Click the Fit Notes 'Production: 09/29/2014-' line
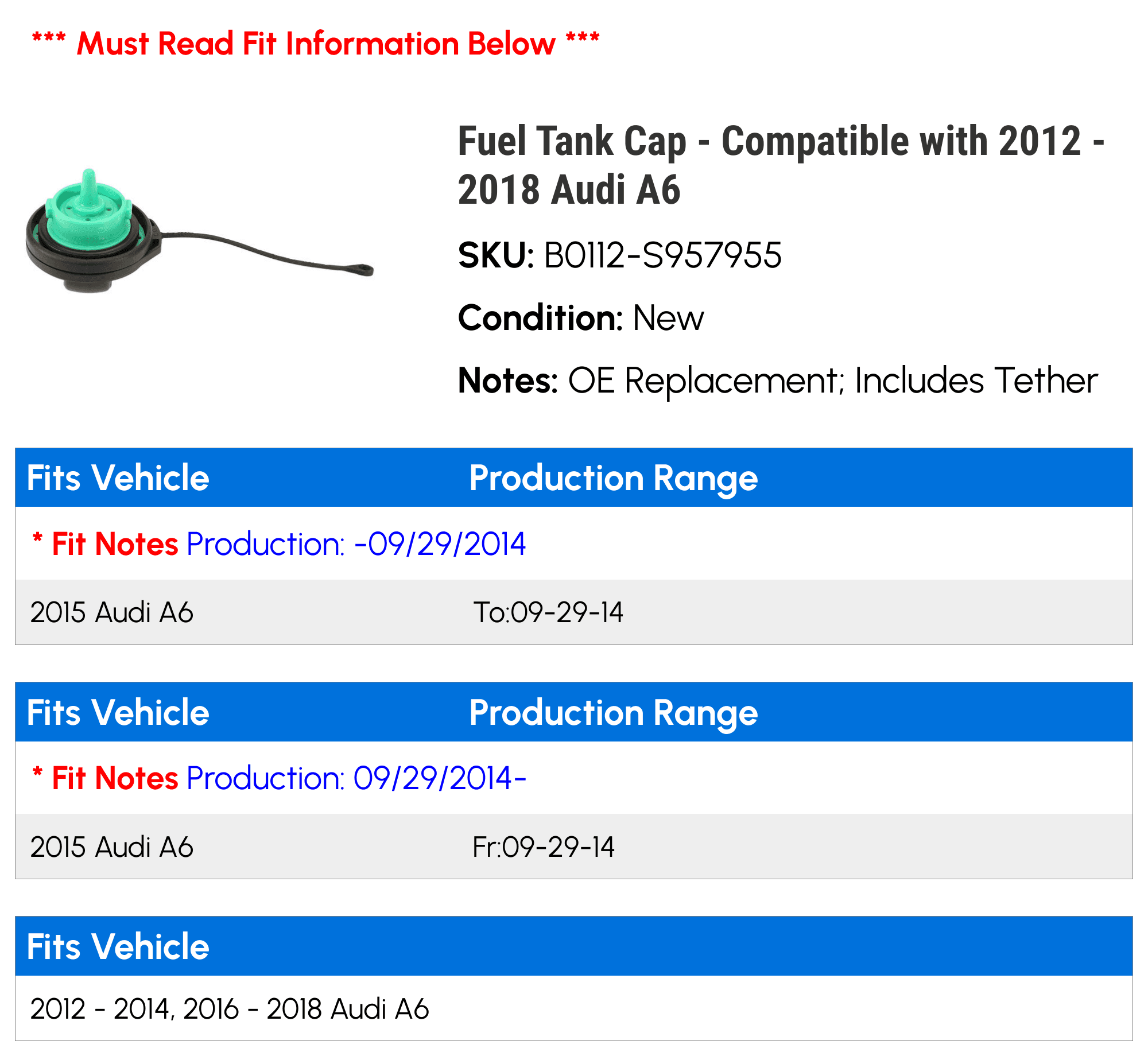Image resolution: width=1148 pixels, height=1056 pixels. click(279, 778)
